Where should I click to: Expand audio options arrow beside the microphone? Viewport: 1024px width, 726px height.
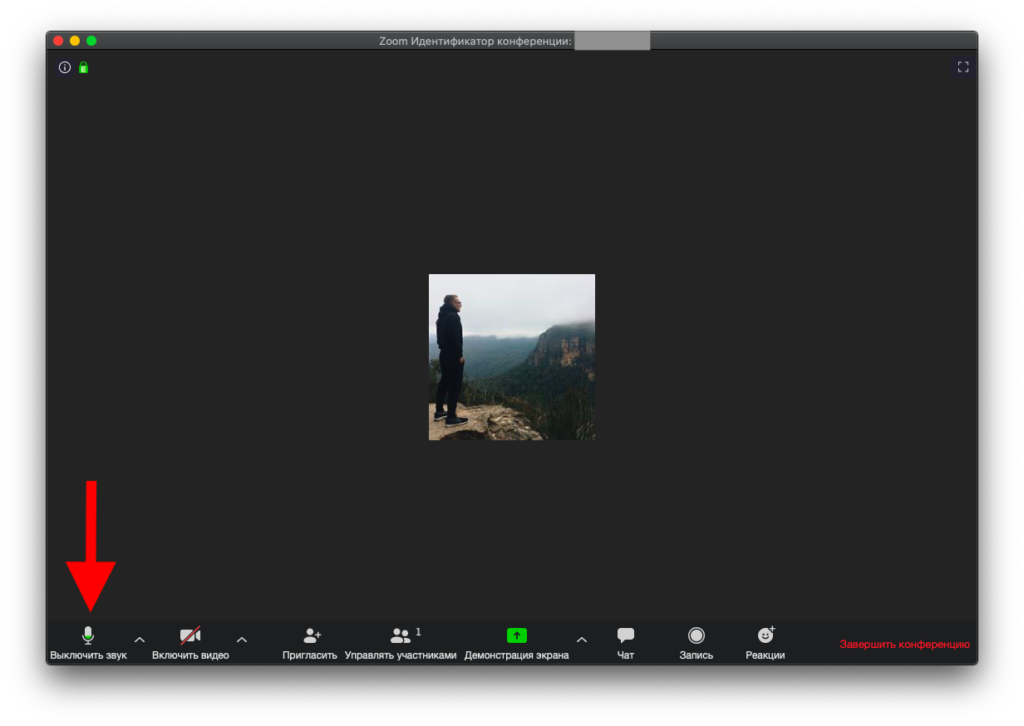(x=139, y=640)
